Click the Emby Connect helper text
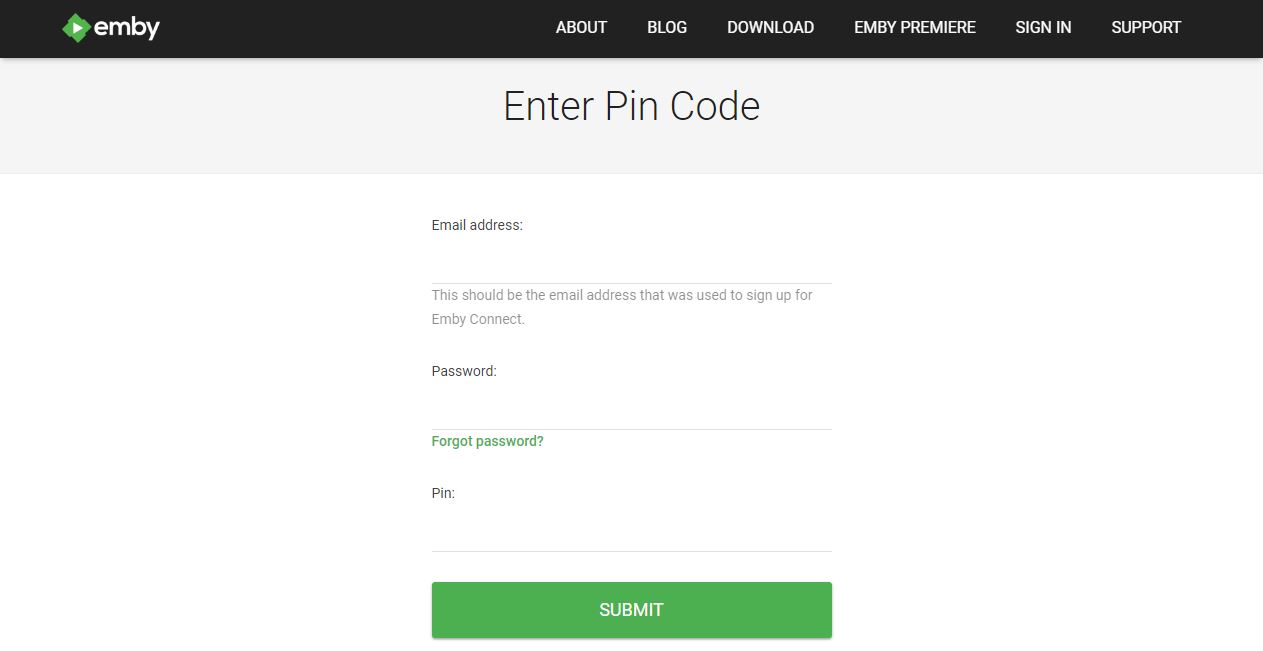The width and height of the screenshot is (1263, 651). tap(621, 306)
